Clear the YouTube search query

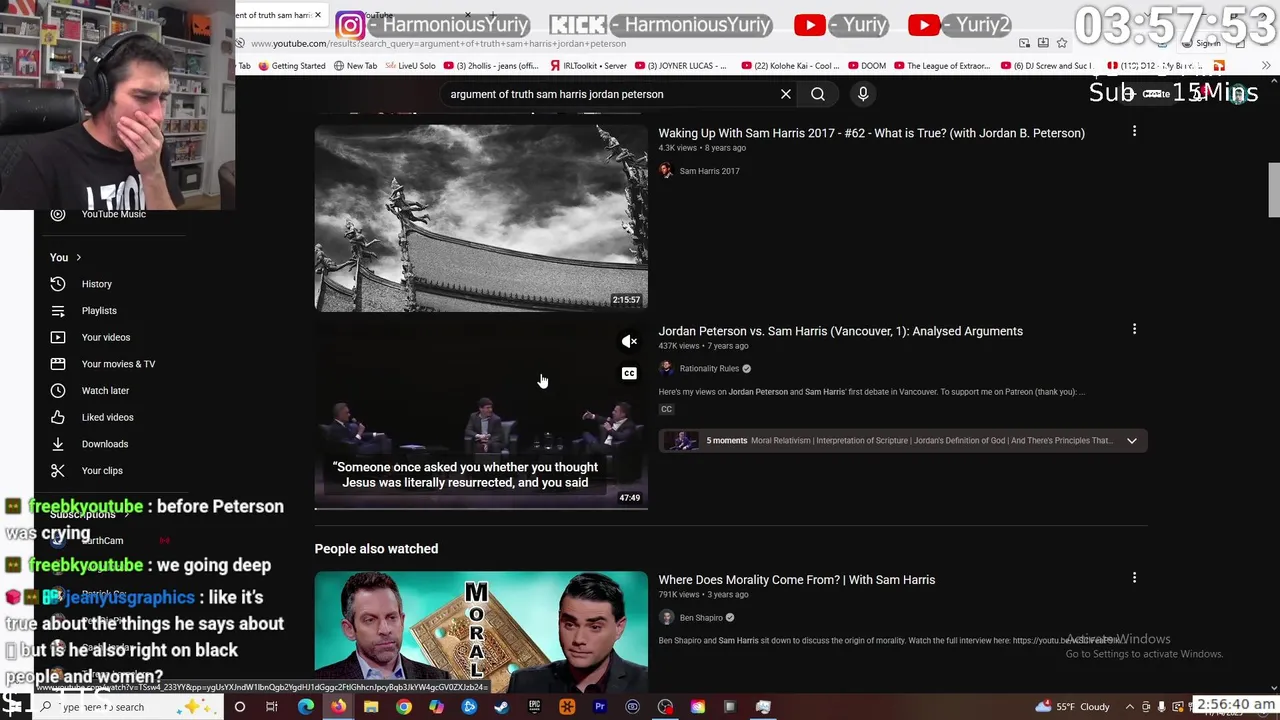tap(786, 94)
